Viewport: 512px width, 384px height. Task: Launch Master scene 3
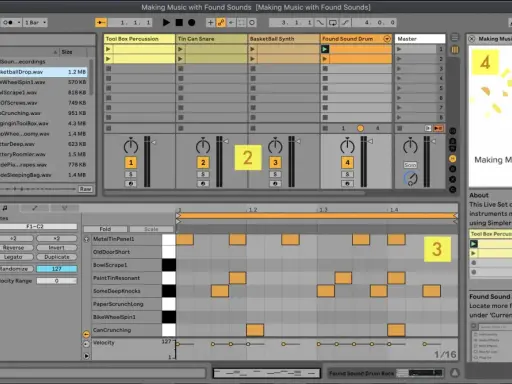399,69
